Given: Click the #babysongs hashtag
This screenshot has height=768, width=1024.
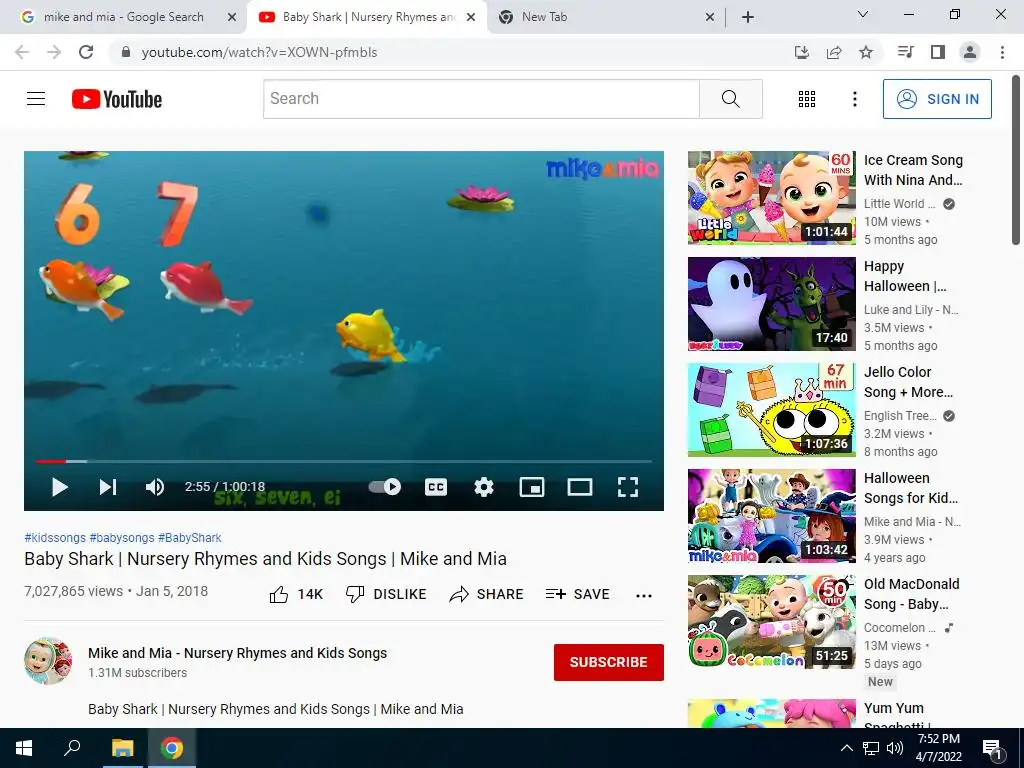Looking at the screenshot, I should tap(122, 537).
